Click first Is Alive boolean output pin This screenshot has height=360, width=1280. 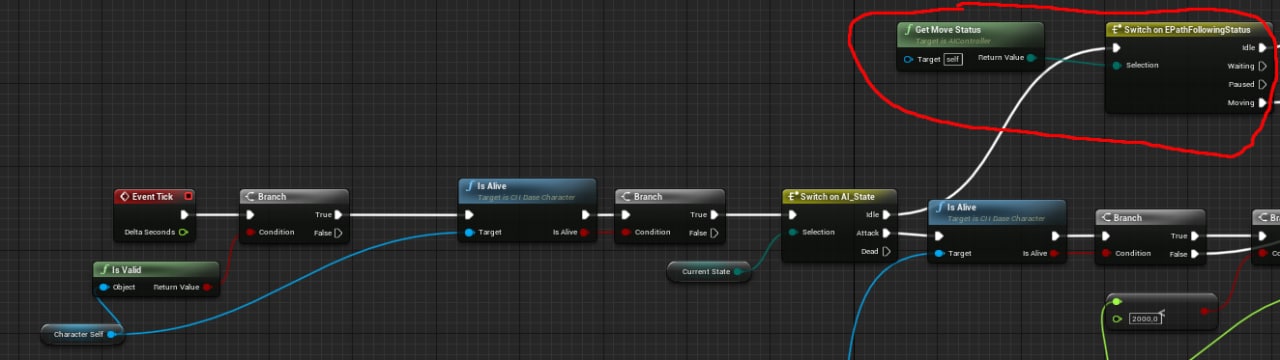click(x=586, y=232)
